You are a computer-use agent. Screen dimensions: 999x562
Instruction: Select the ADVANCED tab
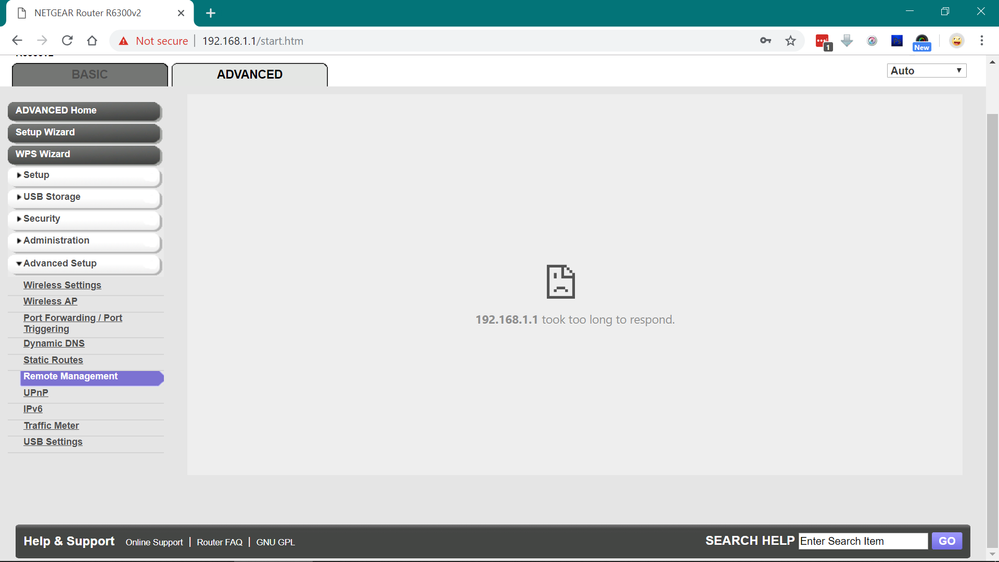click(x=250, y=75)
